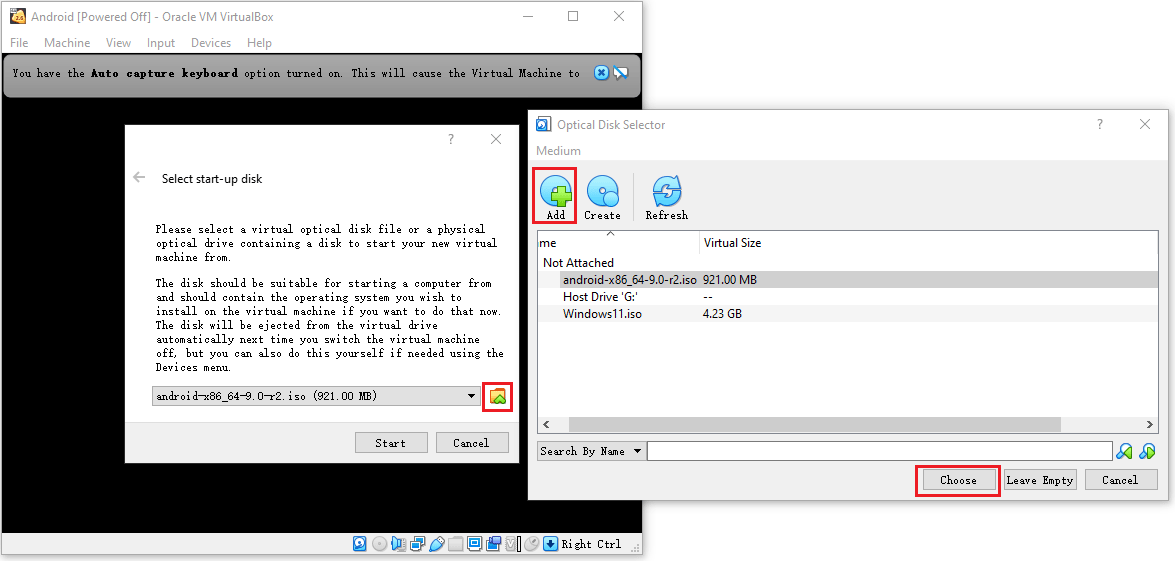Select Windows11.iso in the list

point(602,314)
